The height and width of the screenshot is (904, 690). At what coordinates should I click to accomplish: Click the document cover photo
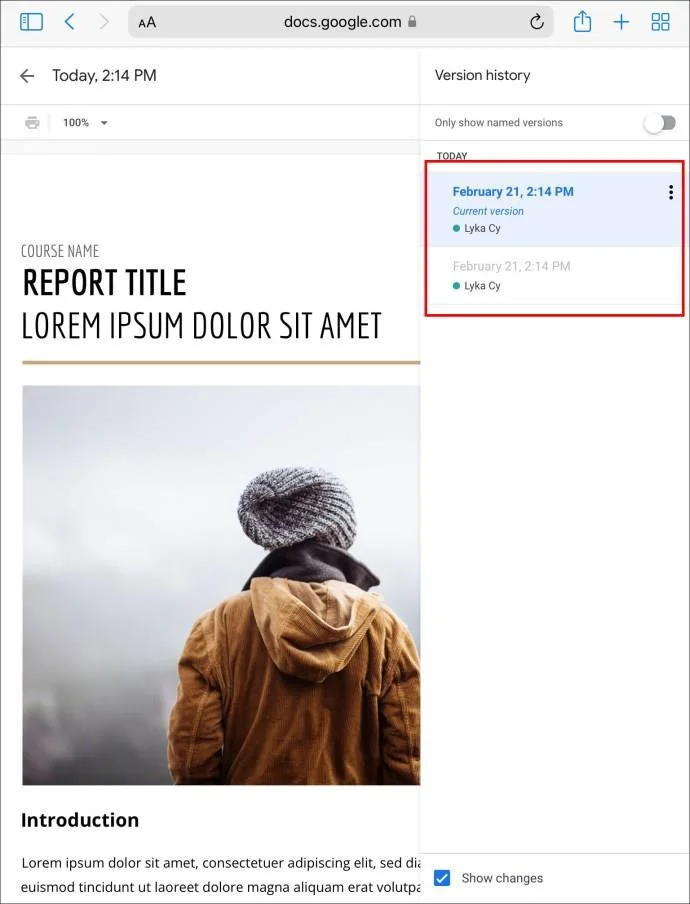click(221, 585)
